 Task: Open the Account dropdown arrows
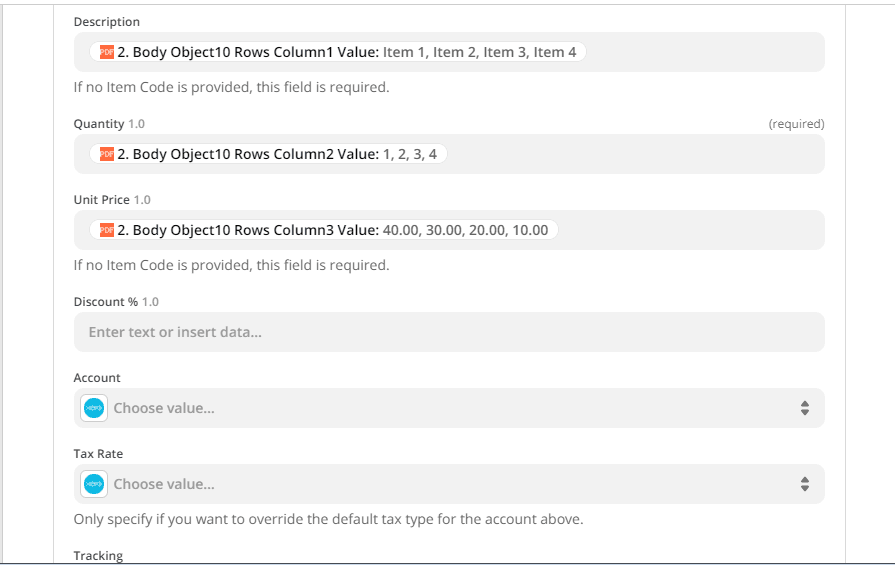pos(804,408)
